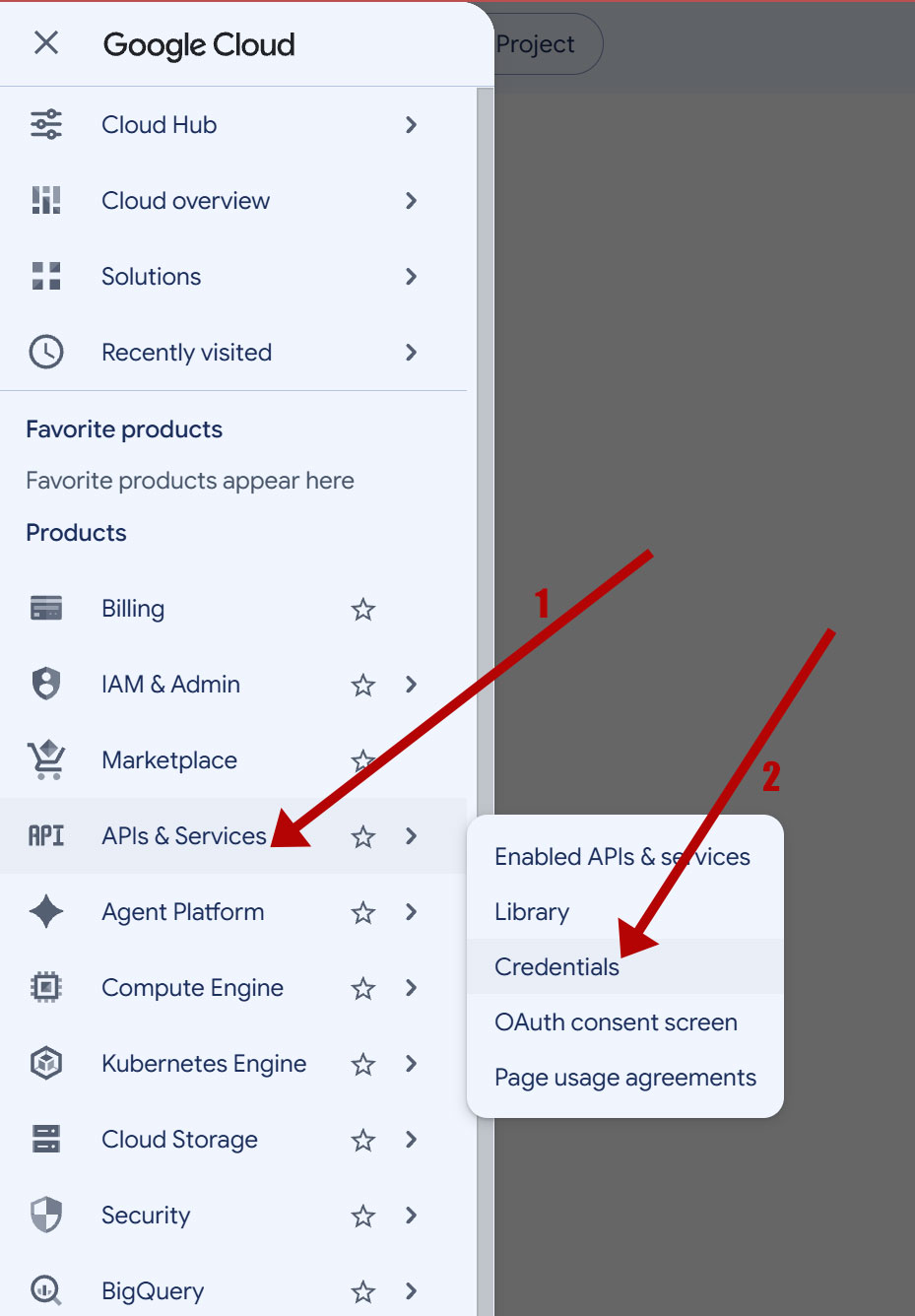Favorite Billing with its star
The height and width of the screenshot is (1316, 915).
pos(363,609)
